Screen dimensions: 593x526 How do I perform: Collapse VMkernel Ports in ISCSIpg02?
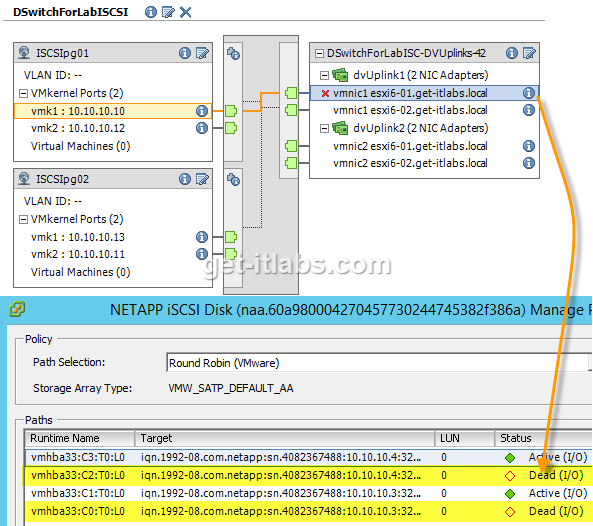coord(23,219)
